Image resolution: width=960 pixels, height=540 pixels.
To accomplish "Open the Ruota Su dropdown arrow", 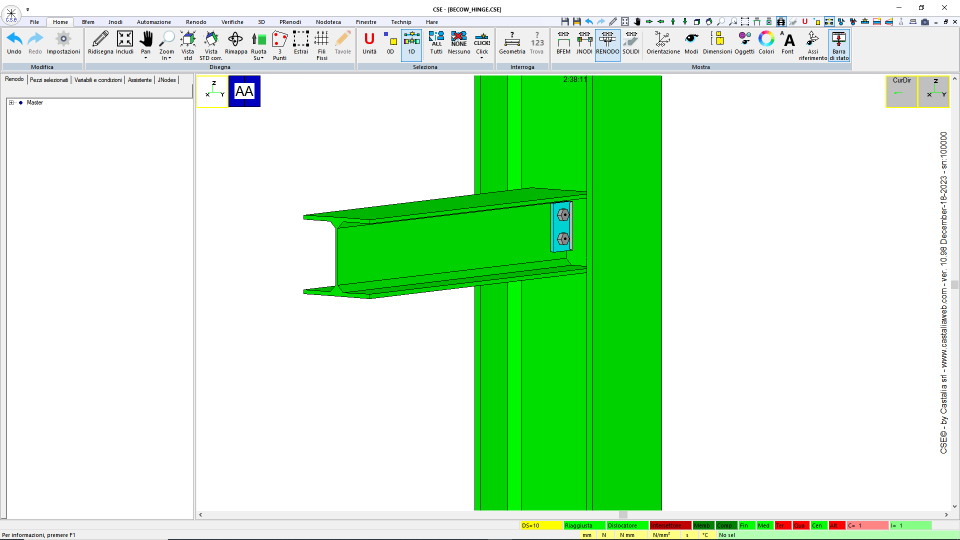I will (263, 58).
